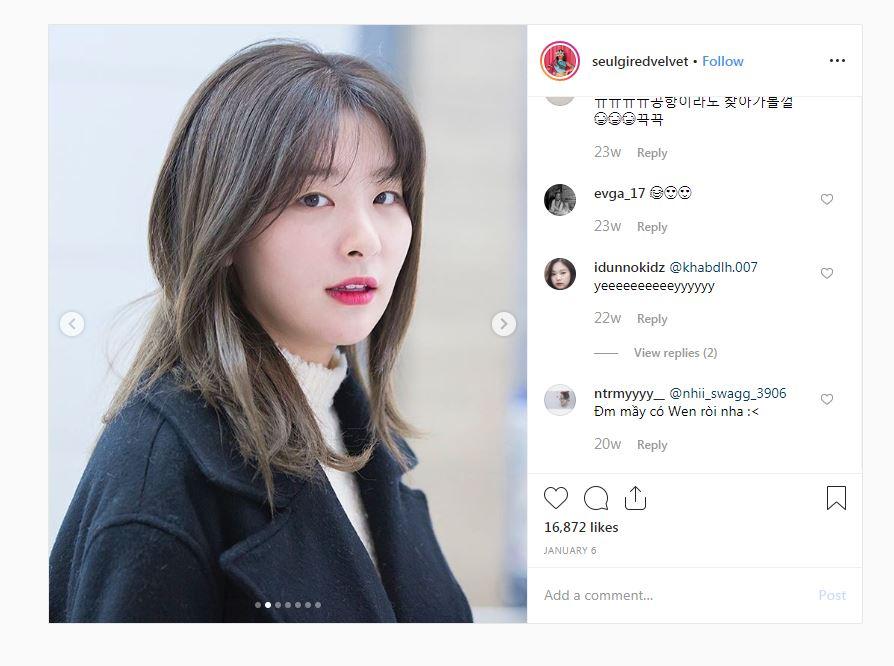The image size is (894, 666).
Task: Open the three-dot more options menu
Action: click(837, 60)
